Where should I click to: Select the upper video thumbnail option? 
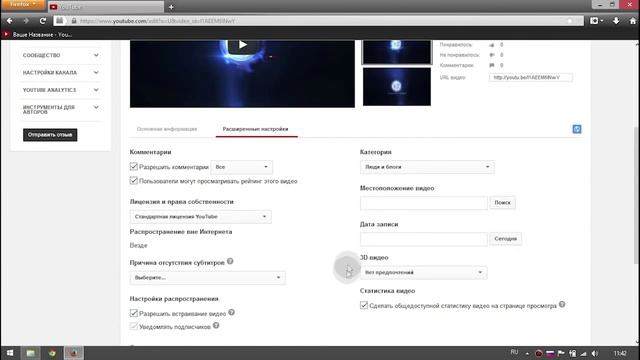[x=397, y=52]
